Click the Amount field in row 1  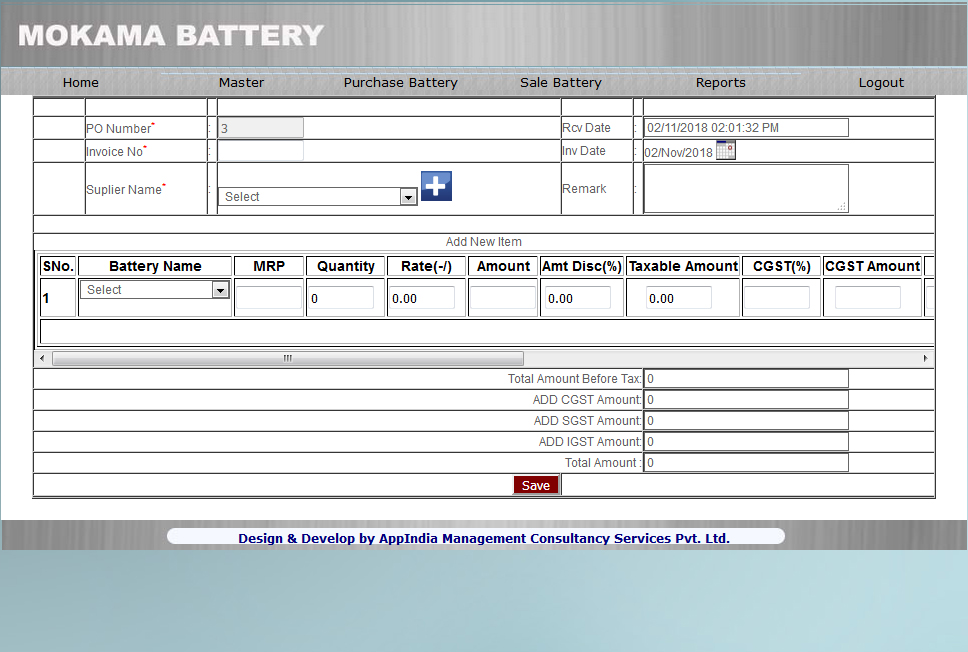coord(503,298)
